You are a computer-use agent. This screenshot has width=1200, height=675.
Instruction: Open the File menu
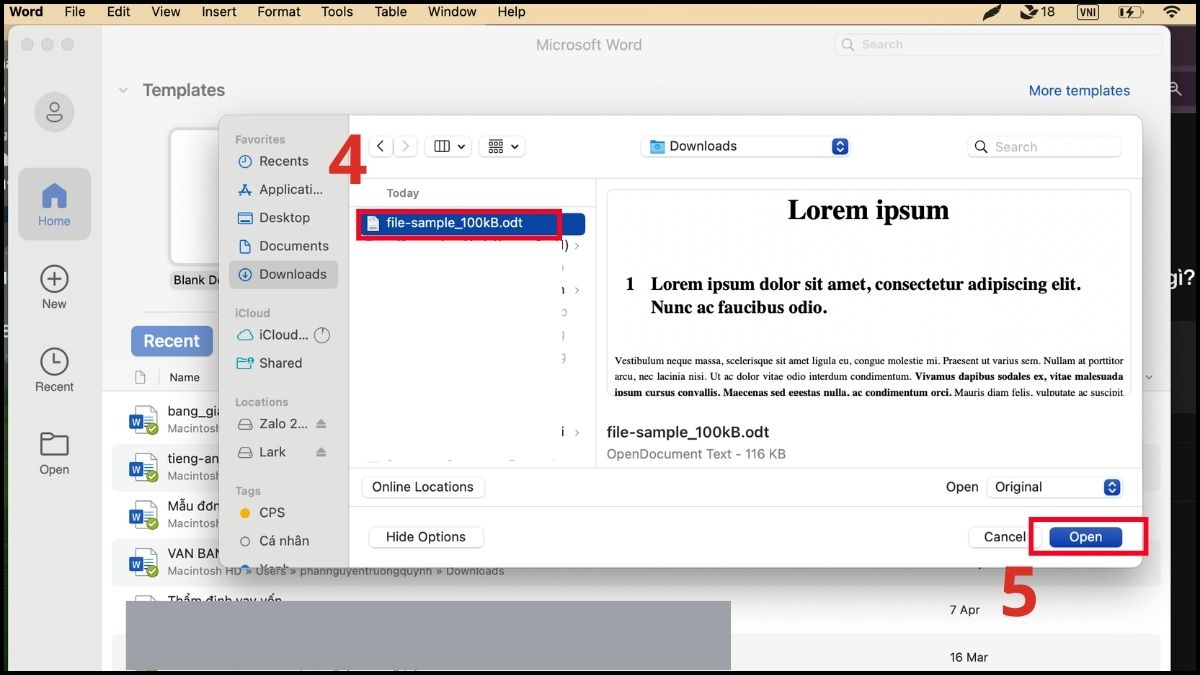pos(75,12)
